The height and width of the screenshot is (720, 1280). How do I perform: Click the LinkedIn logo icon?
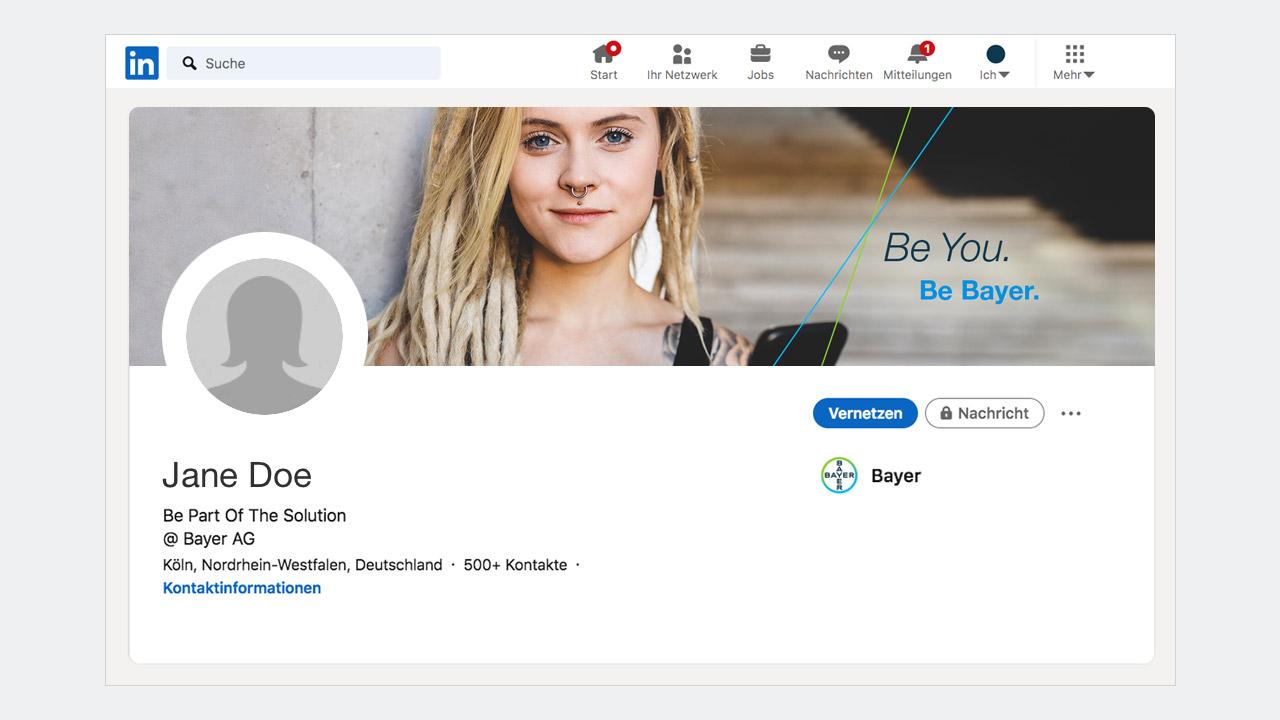click(142, 63)
